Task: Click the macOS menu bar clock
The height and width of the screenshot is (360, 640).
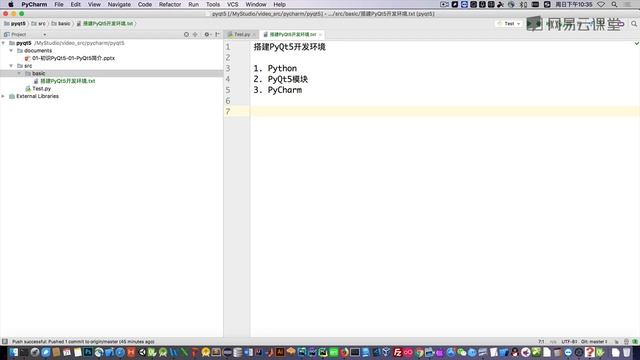Action: click(573, 4)
